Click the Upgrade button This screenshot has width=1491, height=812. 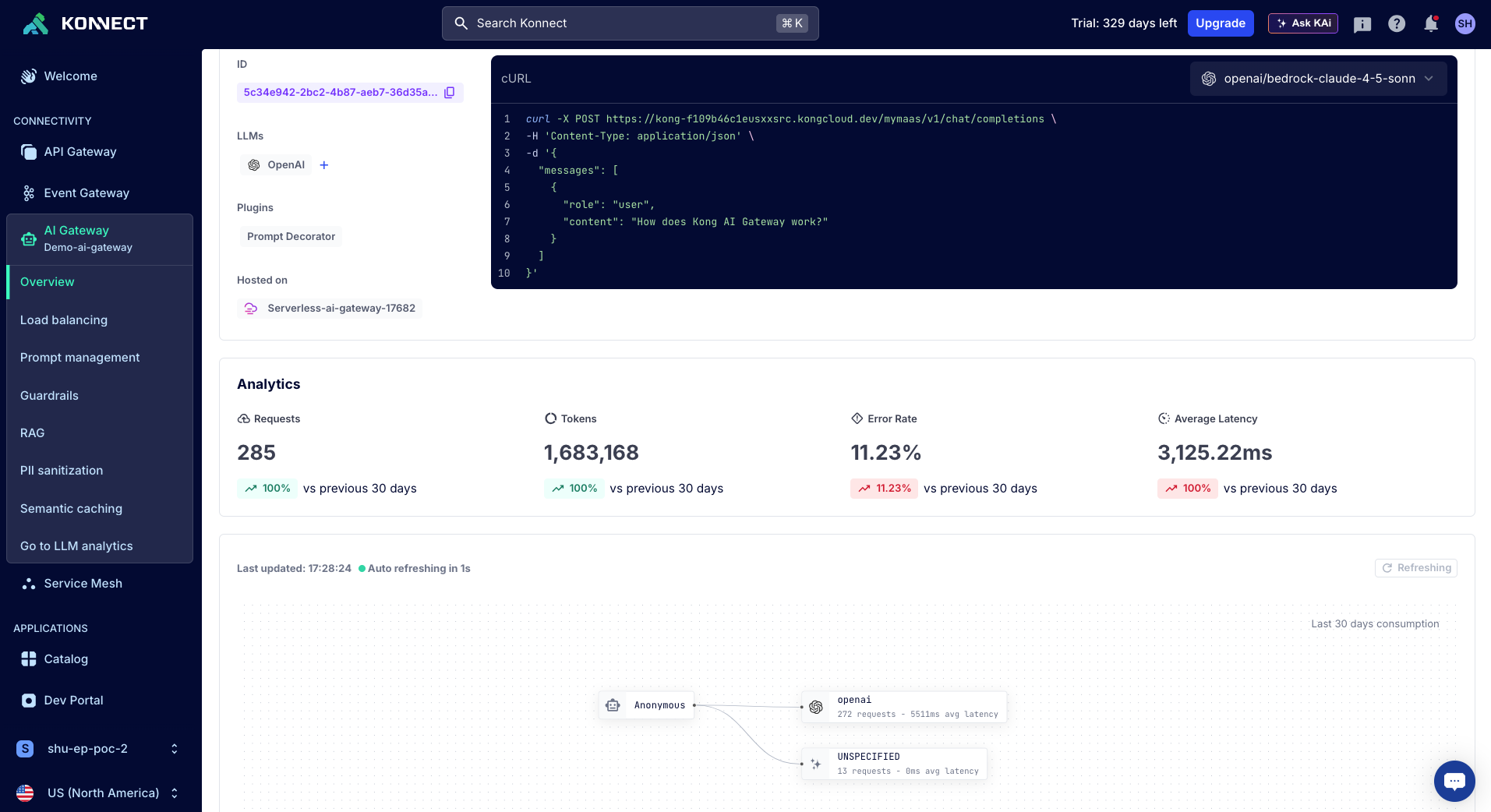coord(1220,23)
